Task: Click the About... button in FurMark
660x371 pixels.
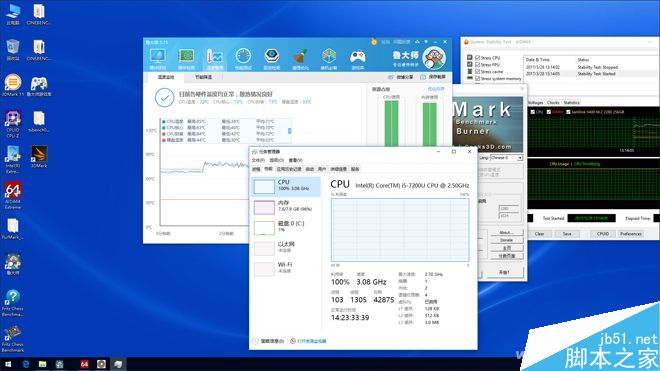Action: (x=506, y=232)
